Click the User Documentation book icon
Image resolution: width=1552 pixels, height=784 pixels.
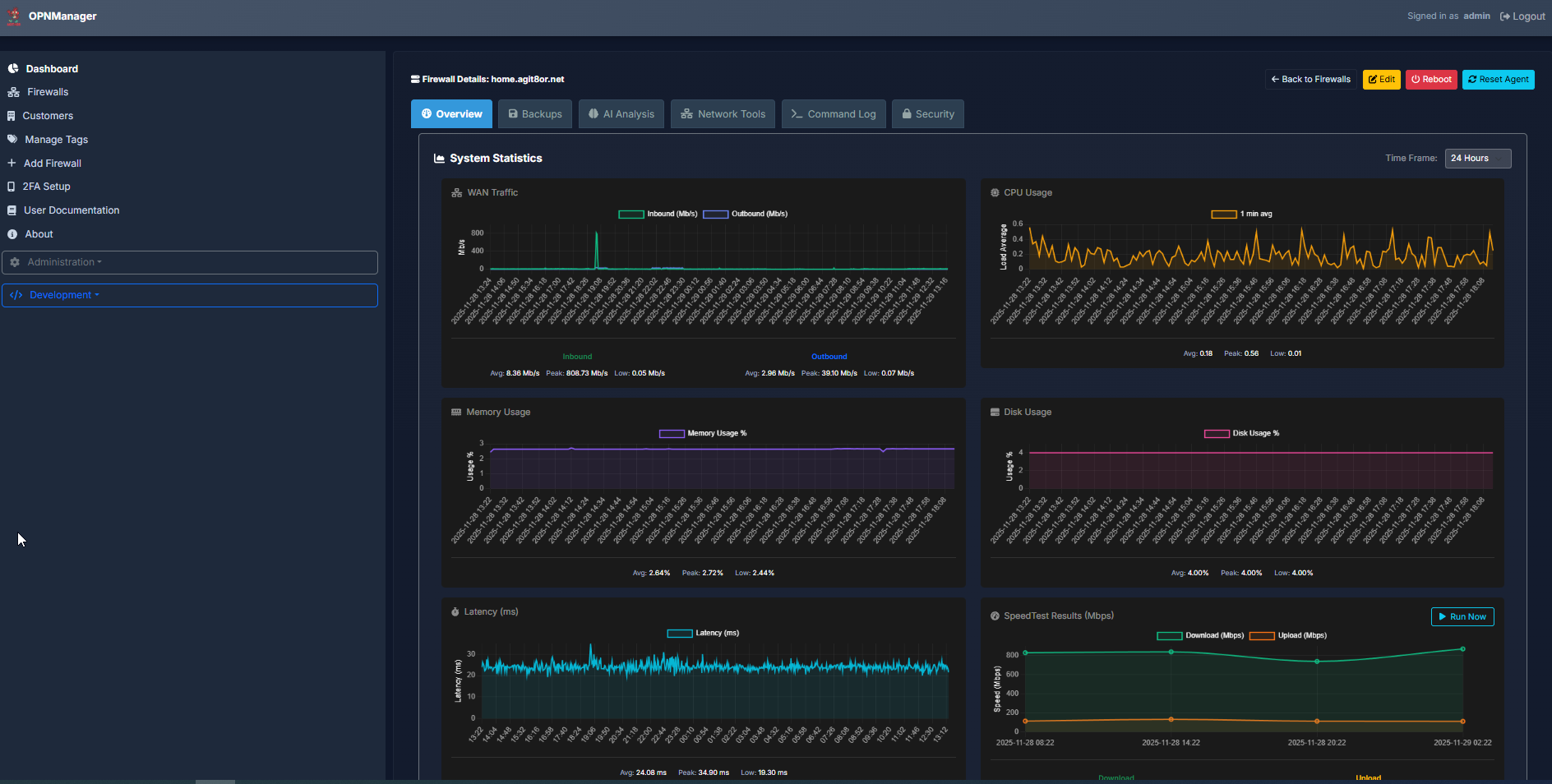point(12,210)
